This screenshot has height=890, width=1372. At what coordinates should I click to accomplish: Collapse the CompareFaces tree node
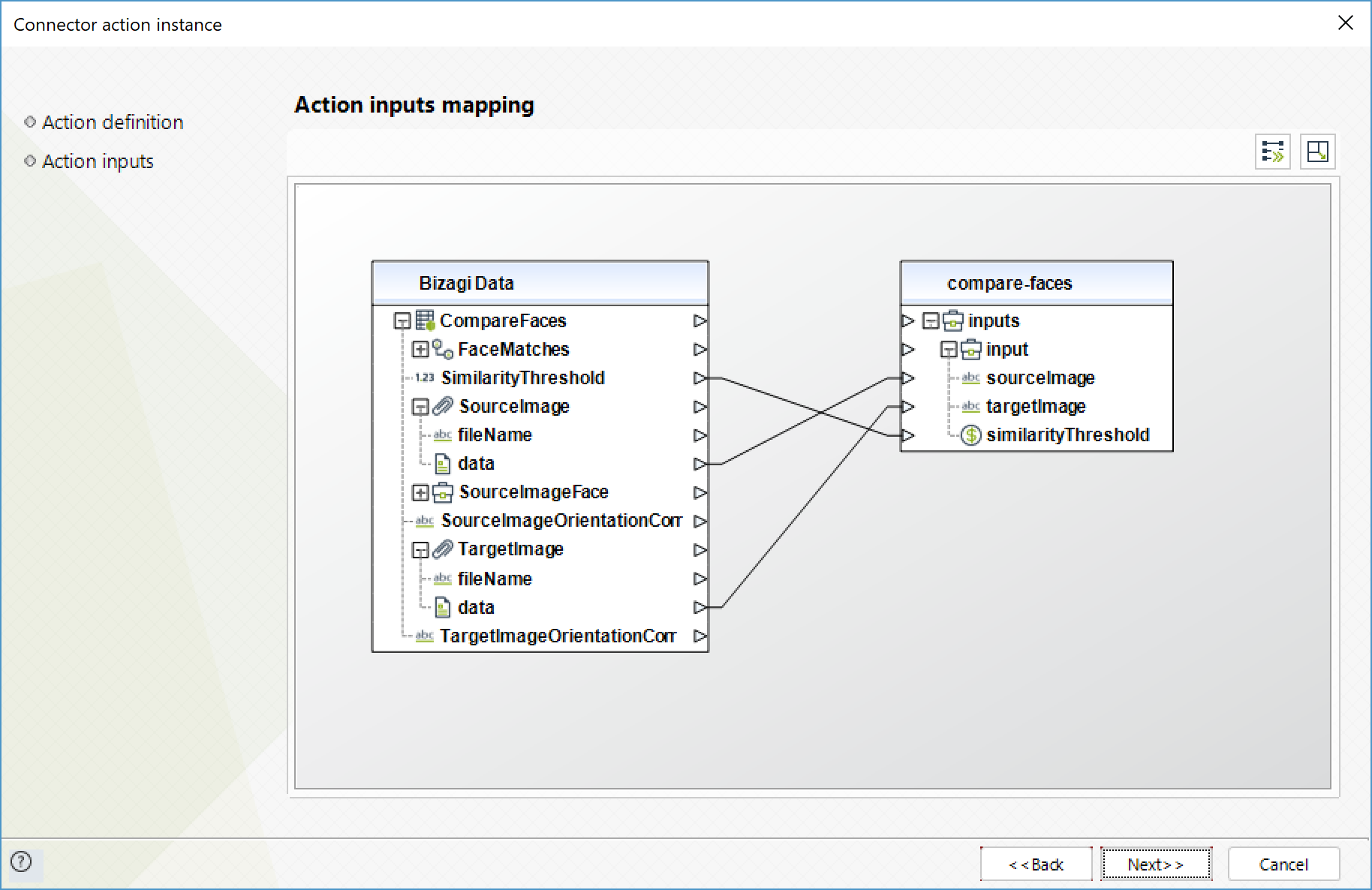402,321
